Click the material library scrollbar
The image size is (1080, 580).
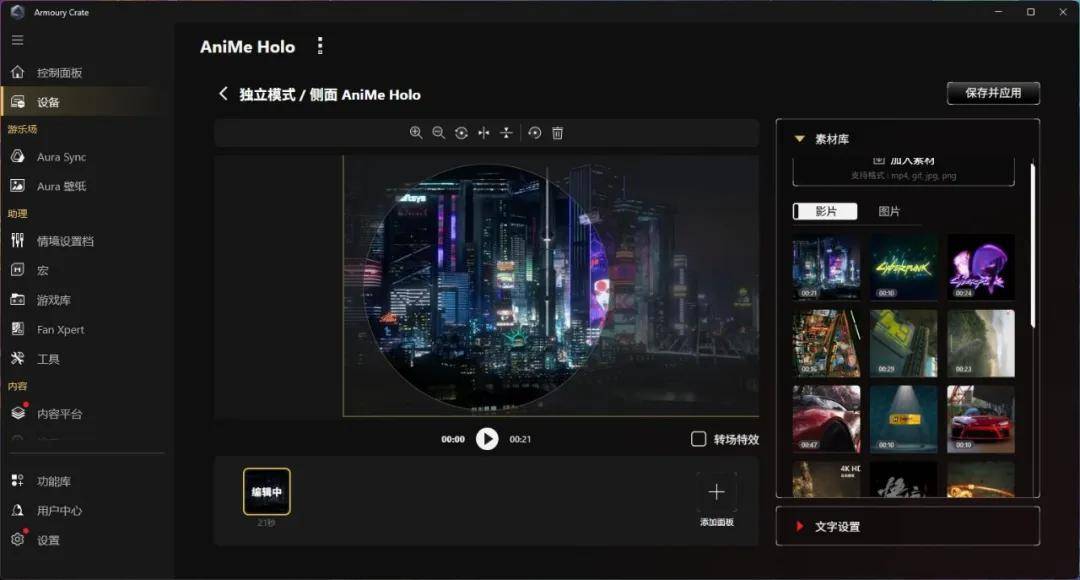1032,245
